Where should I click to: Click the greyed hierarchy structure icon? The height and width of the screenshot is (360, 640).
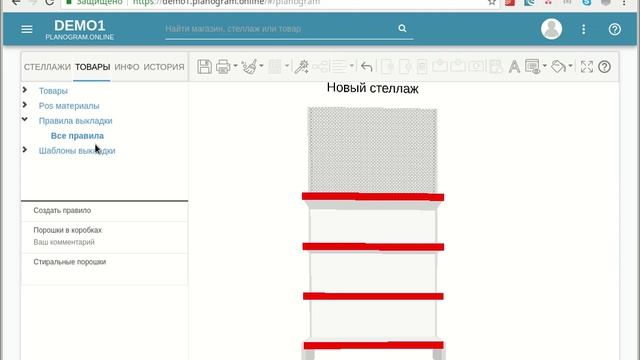[x=320, y=67]
